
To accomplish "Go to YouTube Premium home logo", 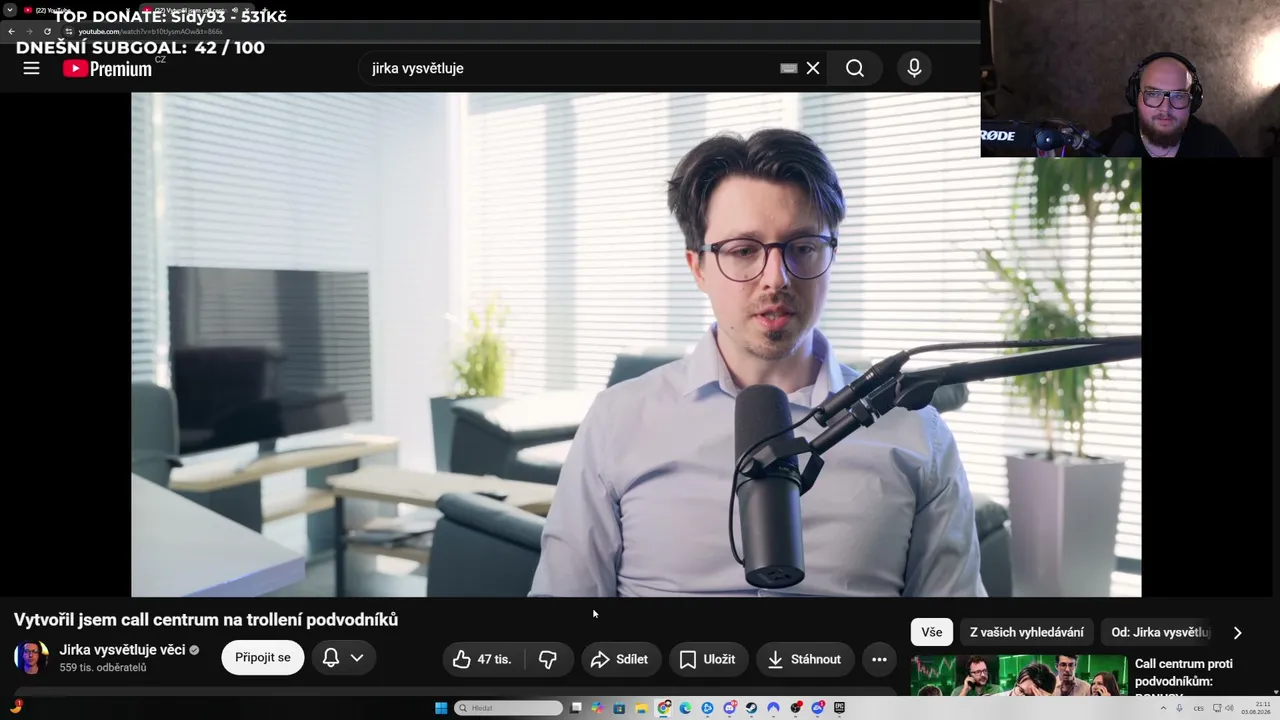I will pyautogui.click(x=107, y=68).
